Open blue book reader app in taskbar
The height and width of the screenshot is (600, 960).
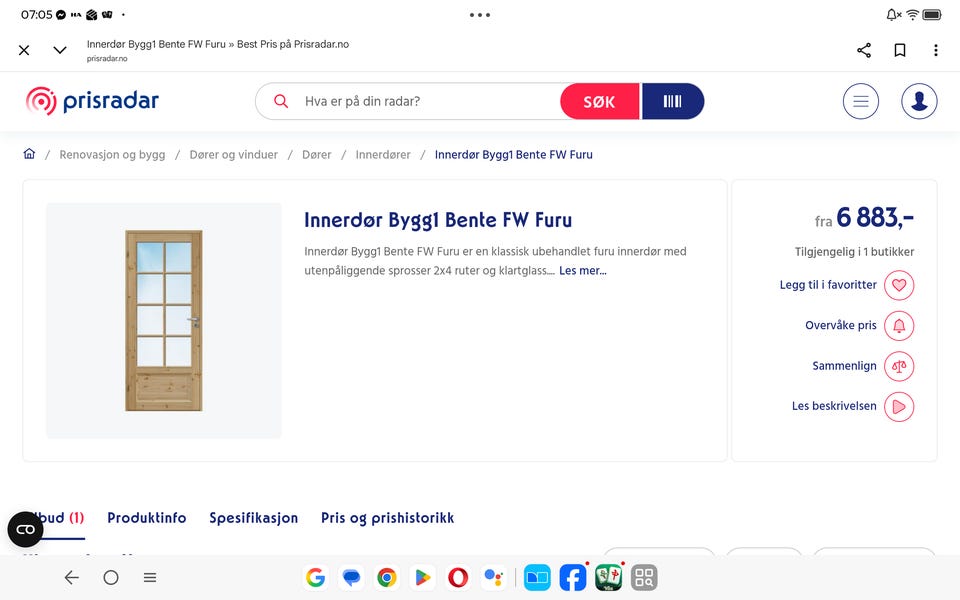tap(537, 577)
